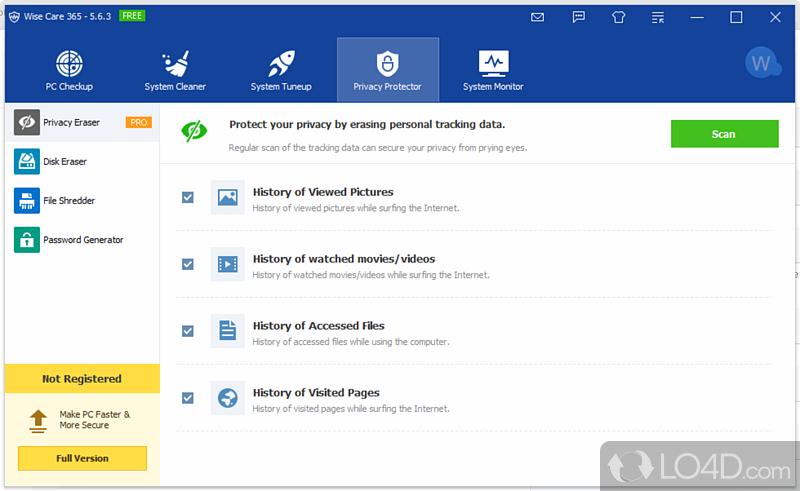Open the title bar menu dropdown icon
Screen dimensions: 800x491
click(656, 17)
